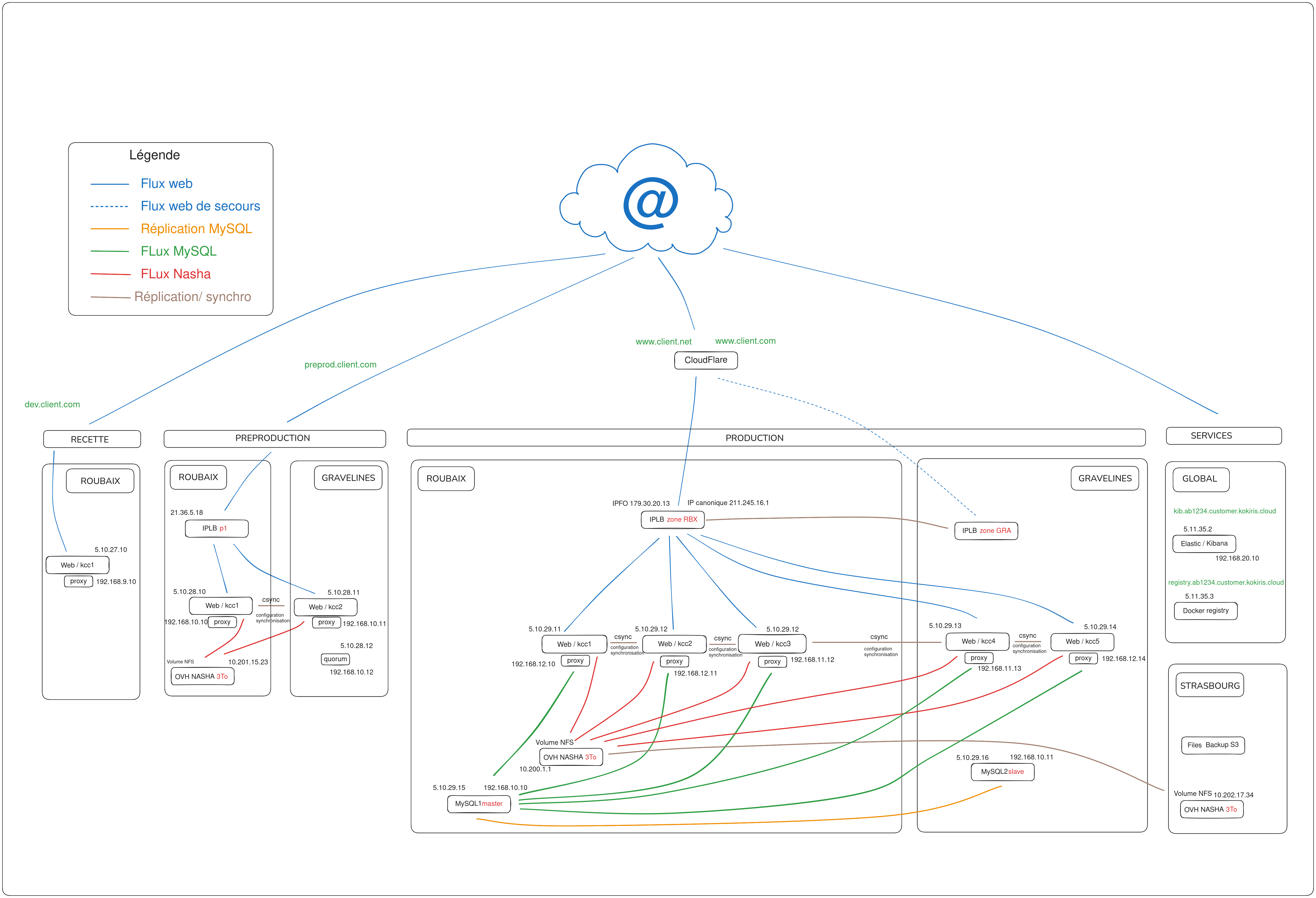Click the dev.client.com link label

click(52, 404)
